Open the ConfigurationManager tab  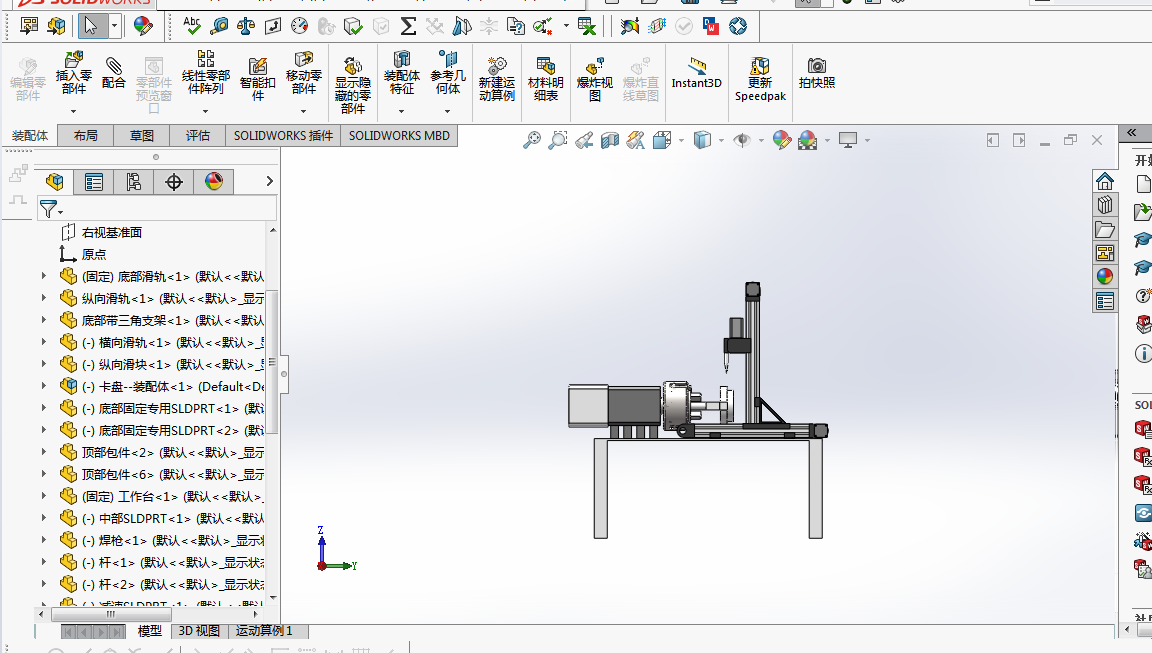(134, 181)
